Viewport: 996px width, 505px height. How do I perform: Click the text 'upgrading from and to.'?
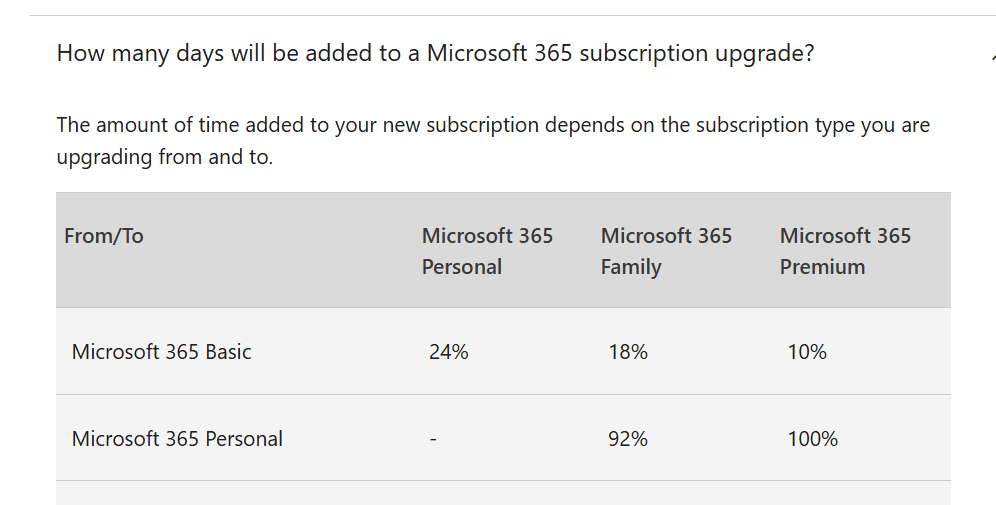pos(165,156)
